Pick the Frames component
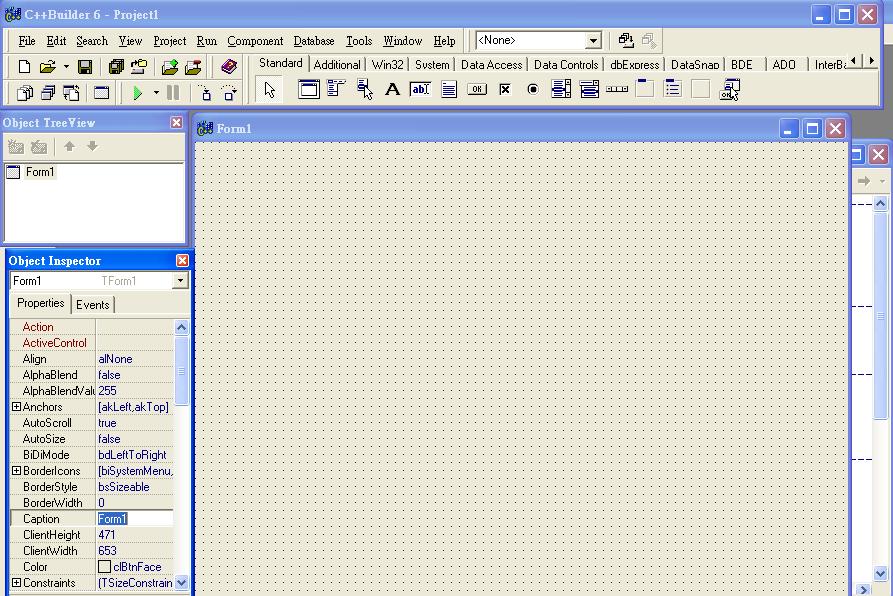The image size is (893, 596). pyautogui.click(x=309, y=89)
